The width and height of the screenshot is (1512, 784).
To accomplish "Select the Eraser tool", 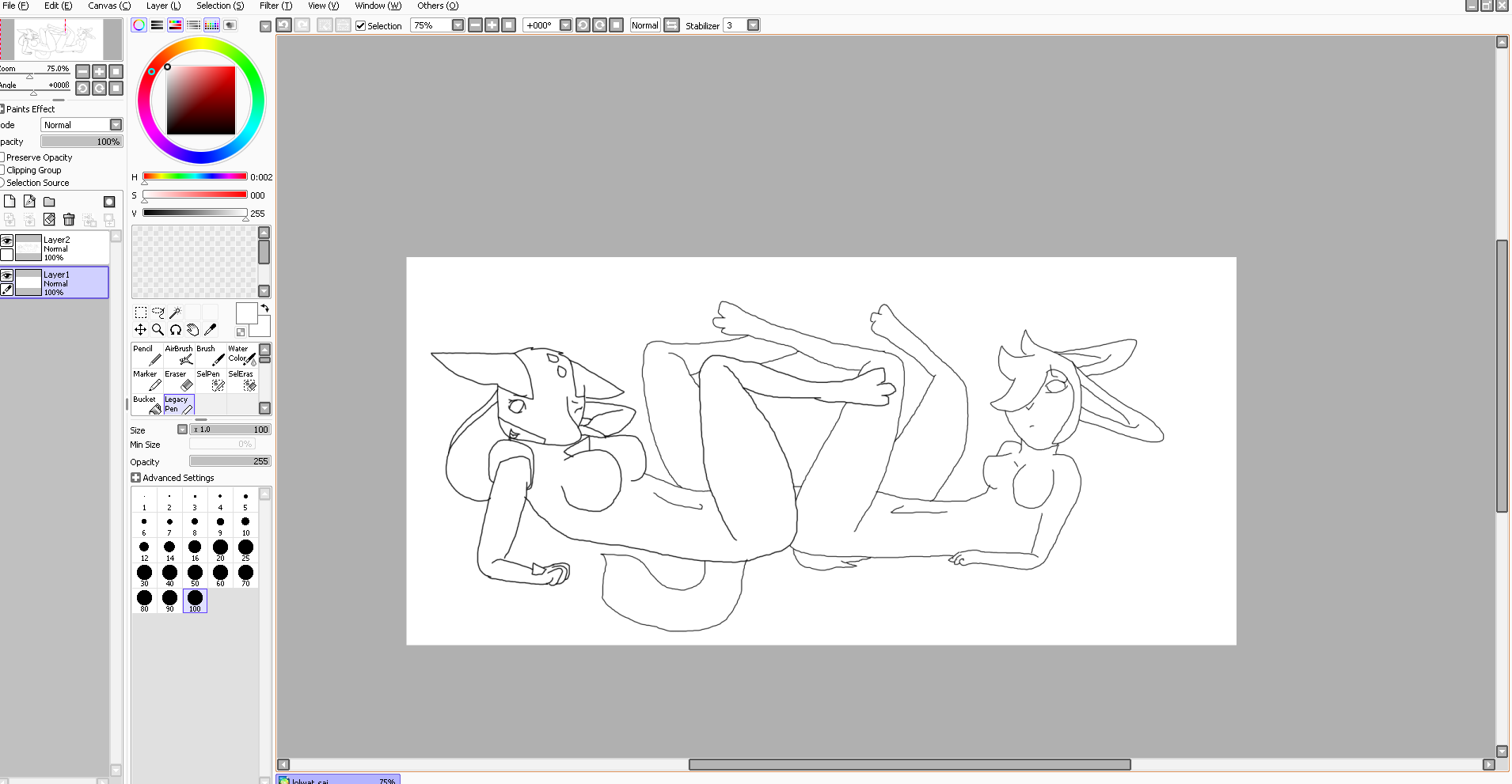I will (179, 381).
